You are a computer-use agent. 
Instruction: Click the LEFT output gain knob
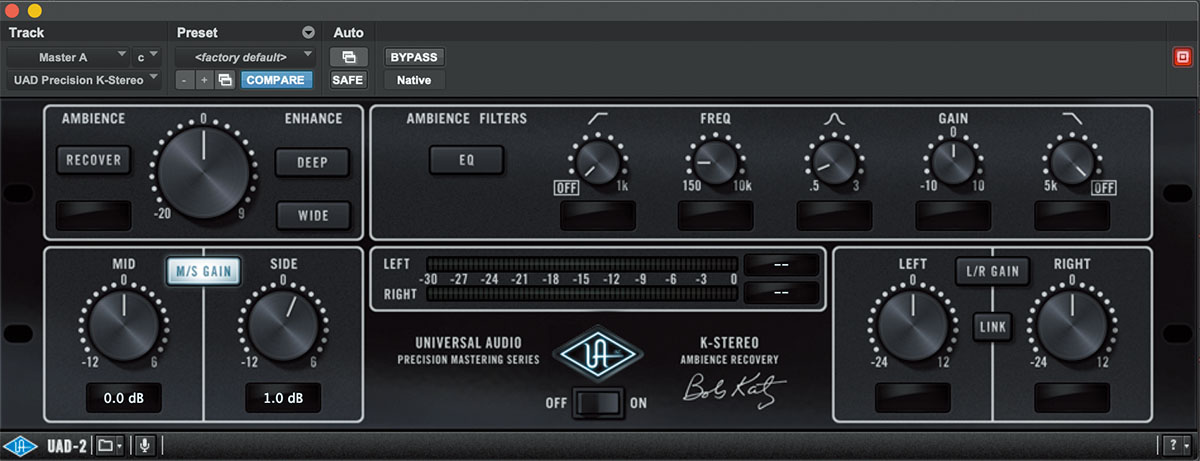click(912, 327)
